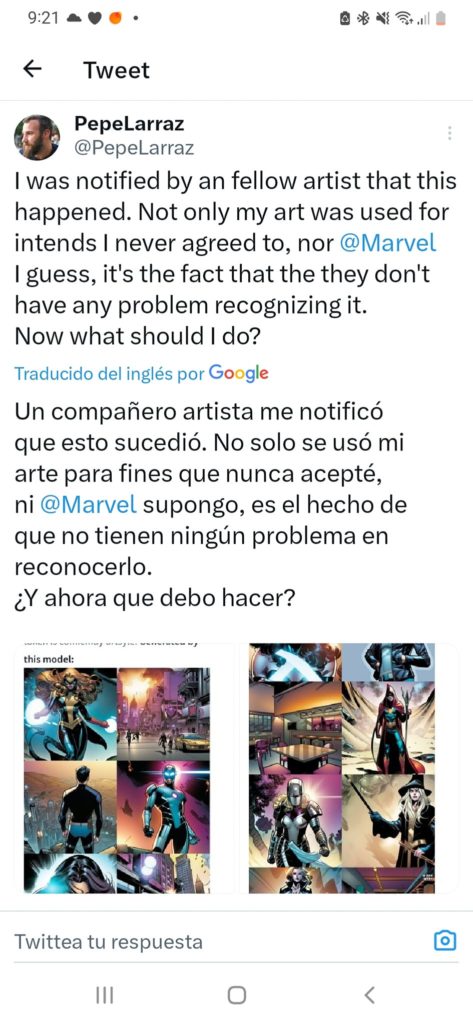The image size is (473, 1024).
Task: Open PepeLarraz profile picture
Action: point(37,138)
